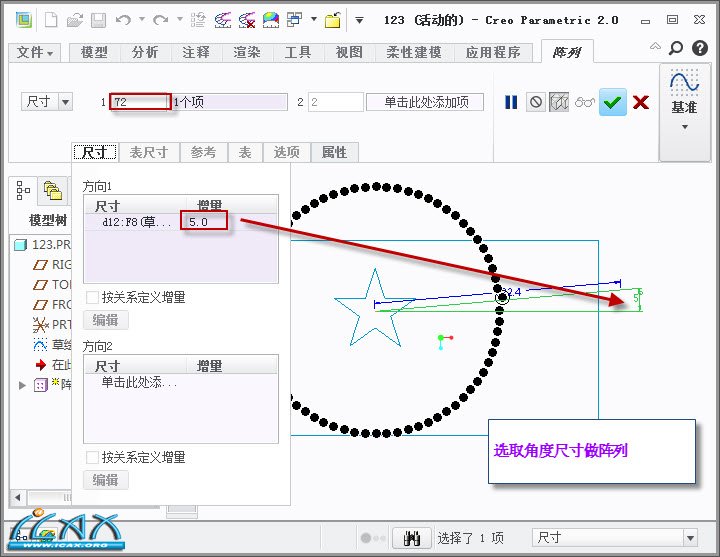Select the PRT coordinate system tree item
The width and height of the screenshot is (720, 557).
tap(53, 325)
